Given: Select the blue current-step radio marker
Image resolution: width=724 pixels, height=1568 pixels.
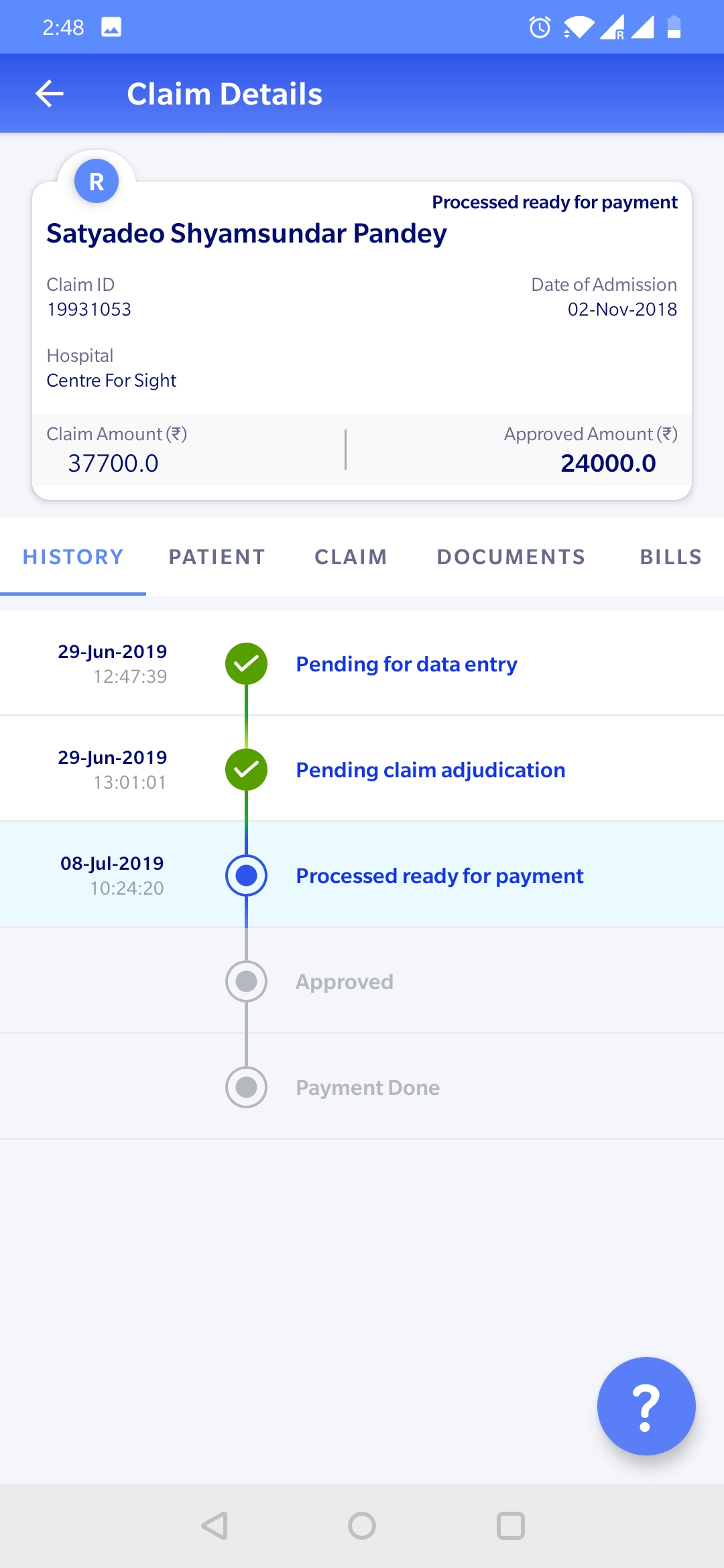Looking at the screenshot, I should [x=246, y=876].
